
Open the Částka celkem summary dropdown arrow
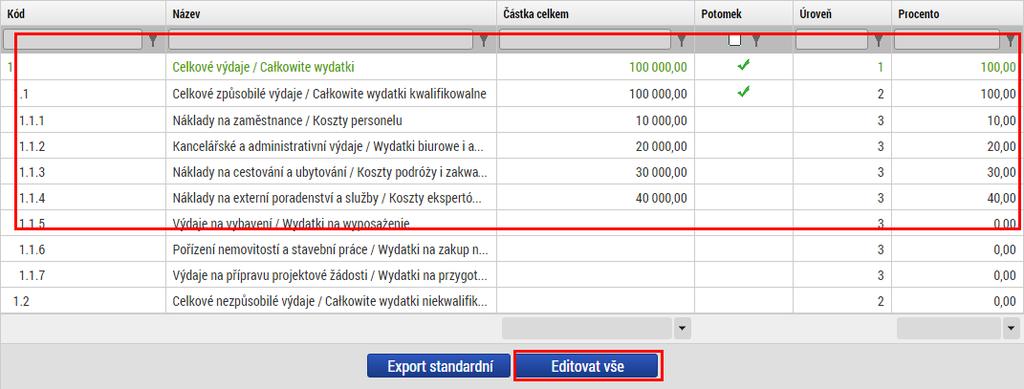tap(682, 329)
